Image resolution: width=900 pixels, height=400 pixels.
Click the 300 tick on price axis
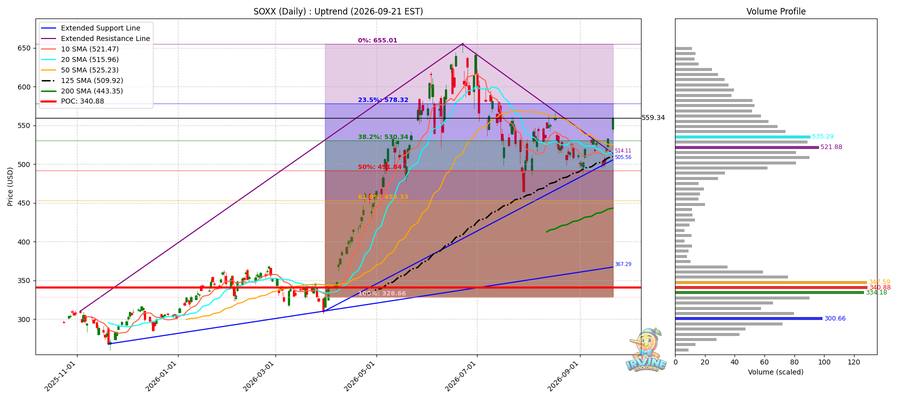pyautogui.click(x=26, y=320)
